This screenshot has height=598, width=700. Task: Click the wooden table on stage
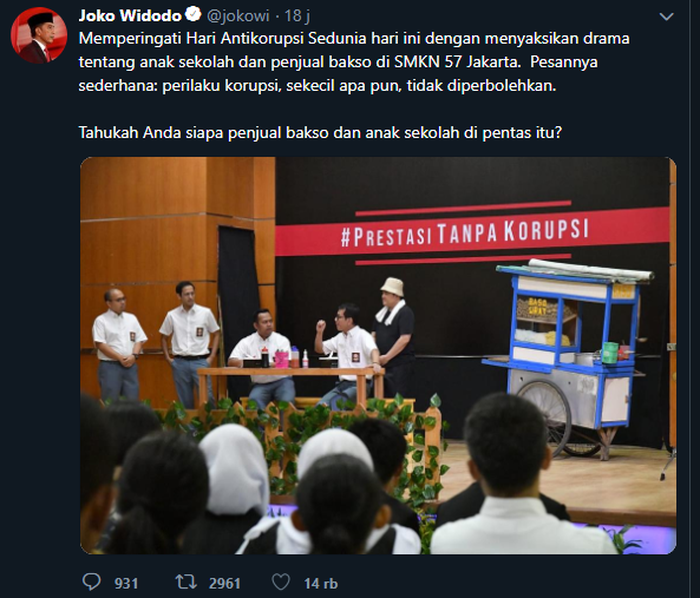290,386
